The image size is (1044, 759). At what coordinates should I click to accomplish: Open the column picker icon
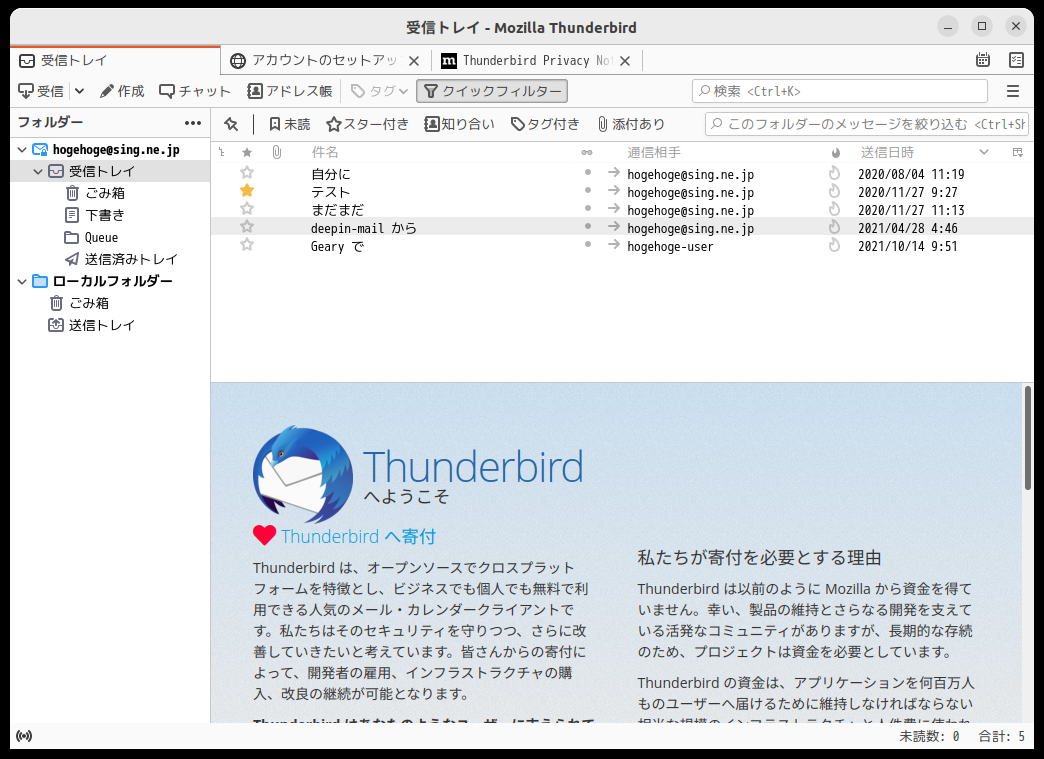pos(1017,152)
